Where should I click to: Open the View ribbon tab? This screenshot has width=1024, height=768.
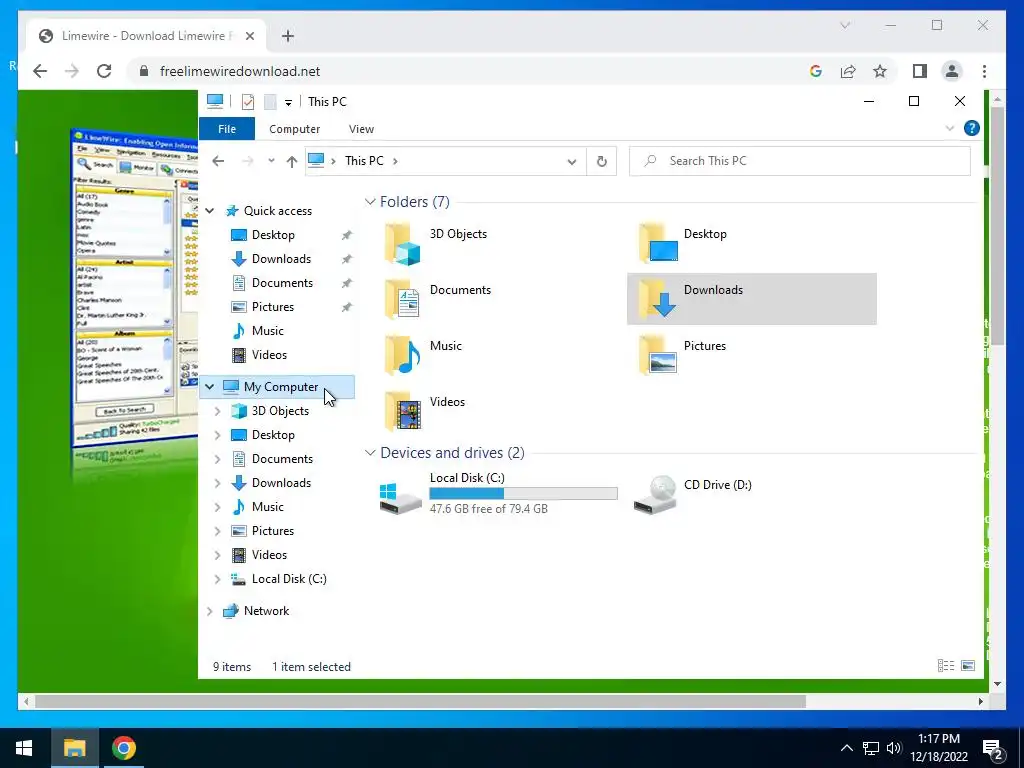coord(361,129)
